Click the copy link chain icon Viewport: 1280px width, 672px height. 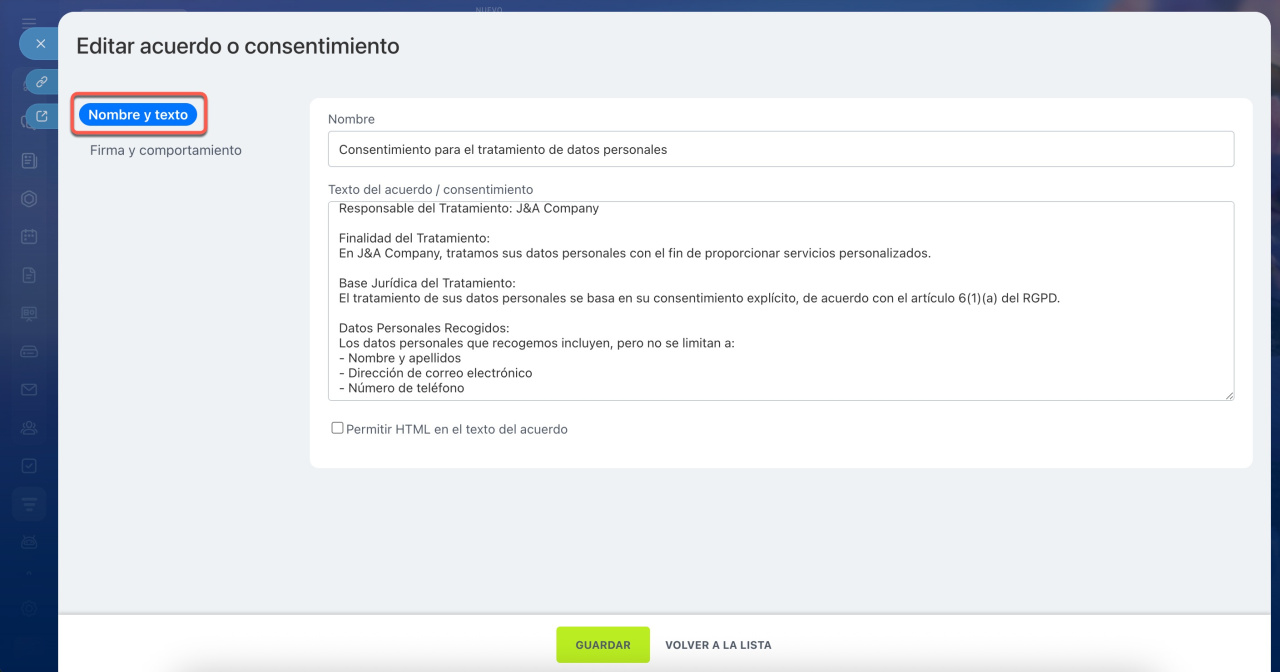tap(41, 82)
